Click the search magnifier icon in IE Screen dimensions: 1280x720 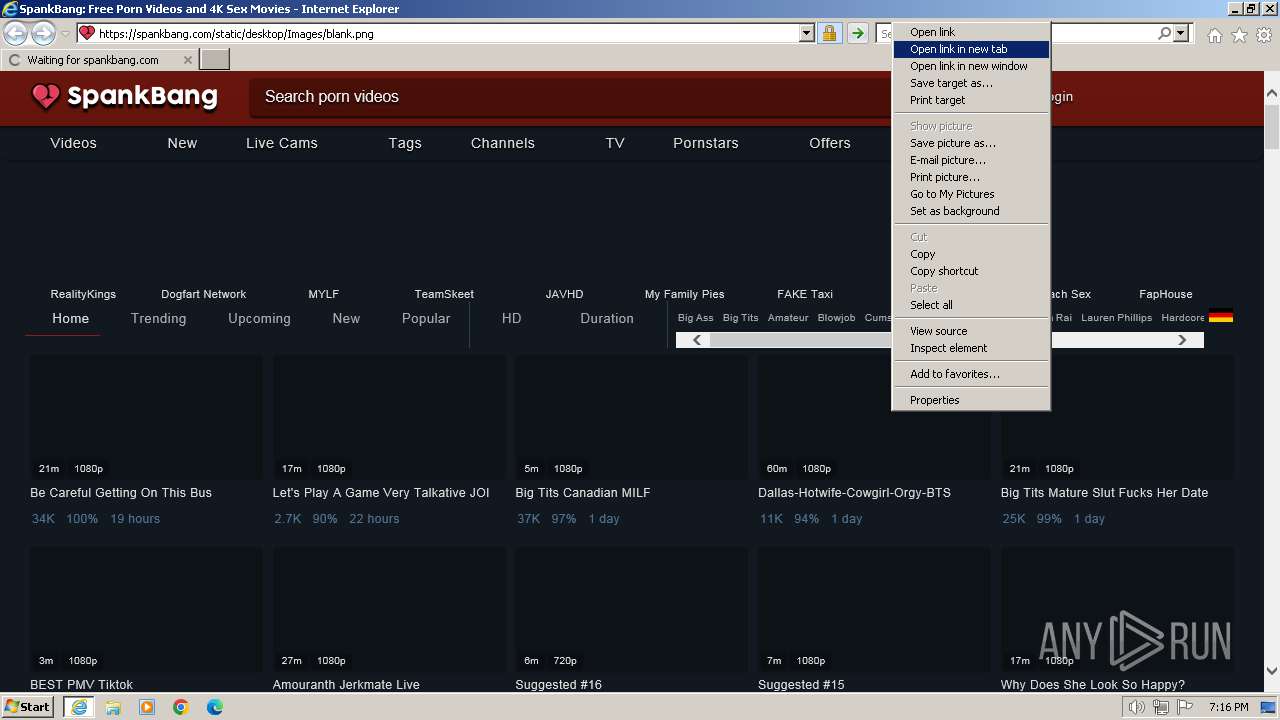point(1164,34)
